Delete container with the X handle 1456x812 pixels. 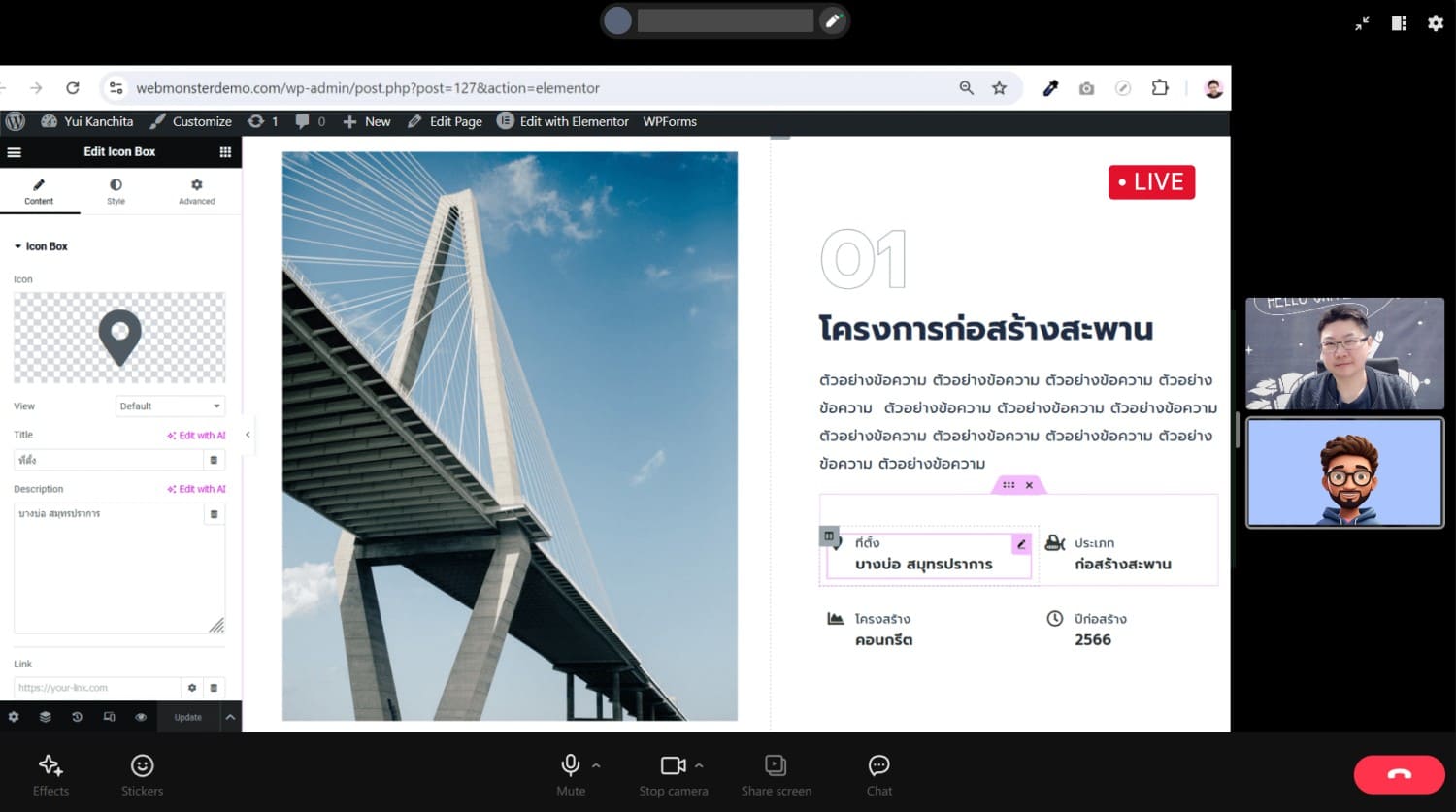[1029, 485]
